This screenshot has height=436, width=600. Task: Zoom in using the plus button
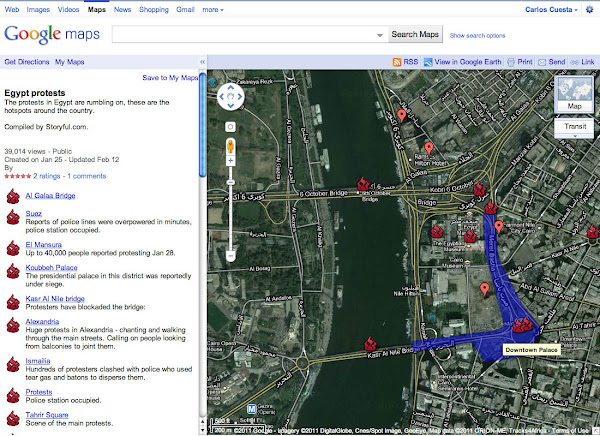[230, 160]
